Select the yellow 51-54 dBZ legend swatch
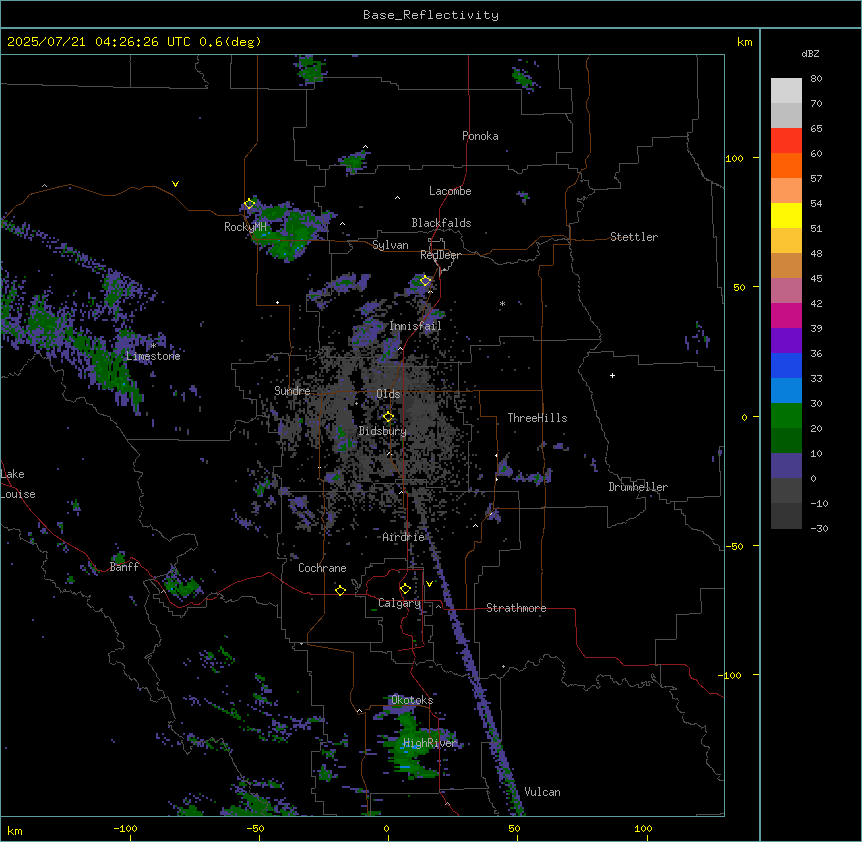Viewport: 862px width, 842px height. [786, 215]
